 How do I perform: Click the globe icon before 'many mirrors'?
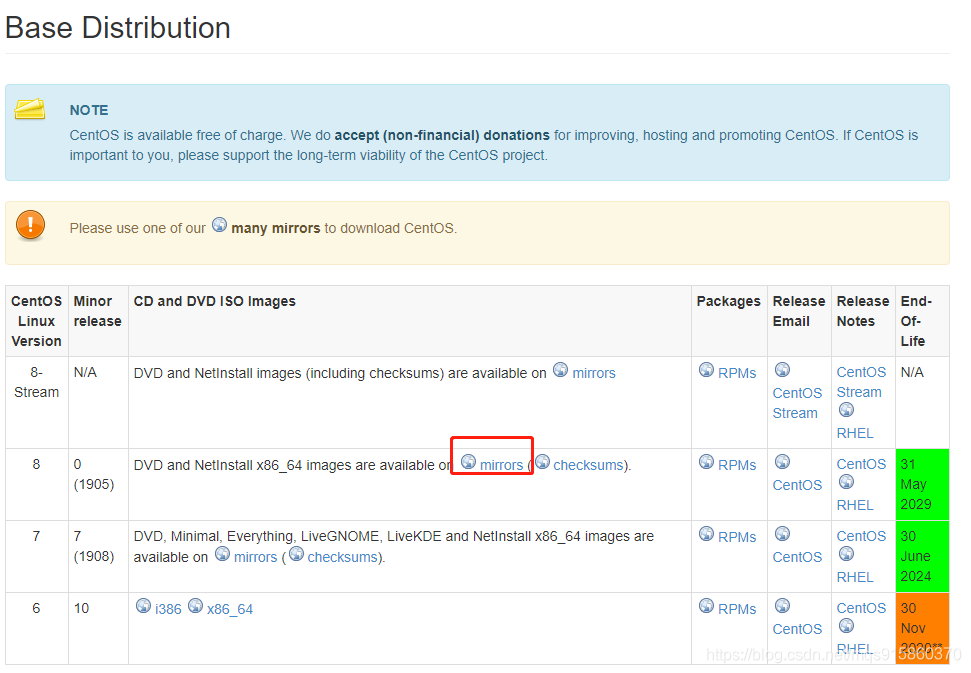click(x=219, y=225)
